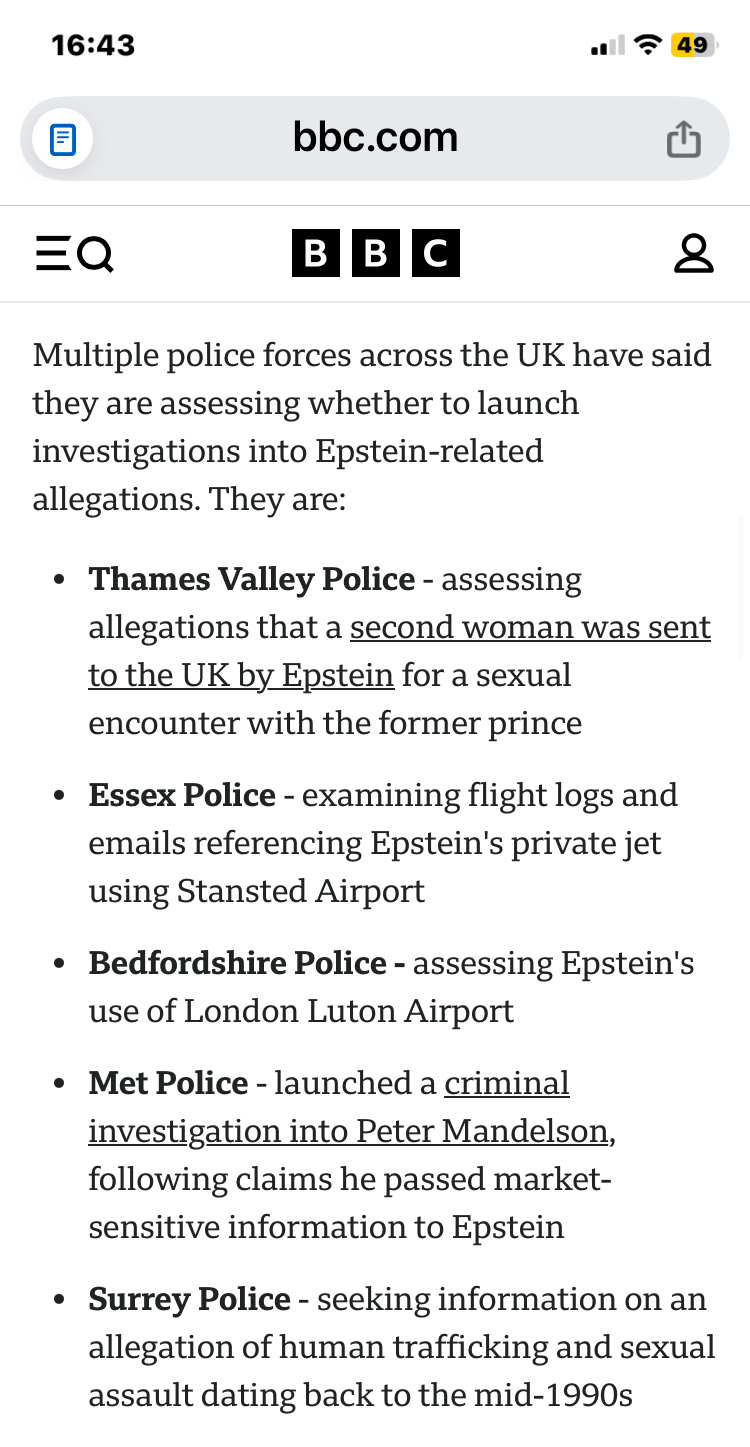Viewport: 750px width, 1447px height.
Task: Open the account profile icon
Action: point(693,254)
